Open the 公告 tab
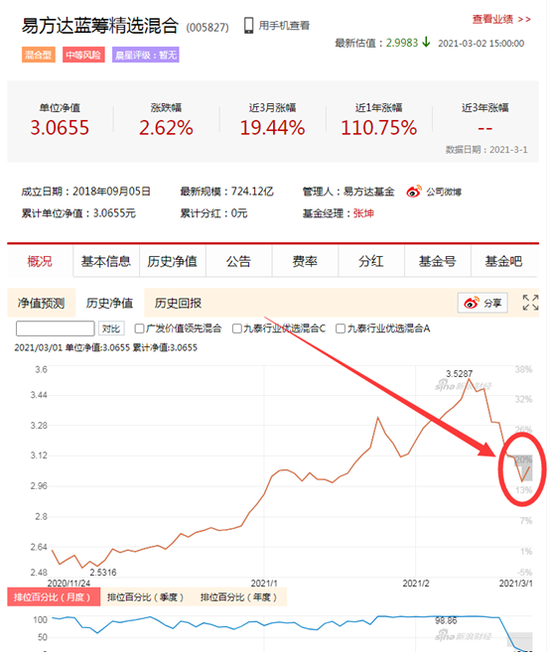 239,262
